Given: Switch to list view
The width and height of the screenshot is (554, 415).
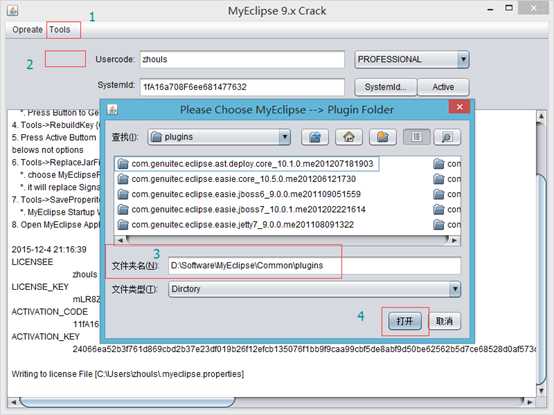Looking at the screenshot, I should coord(417,137).
